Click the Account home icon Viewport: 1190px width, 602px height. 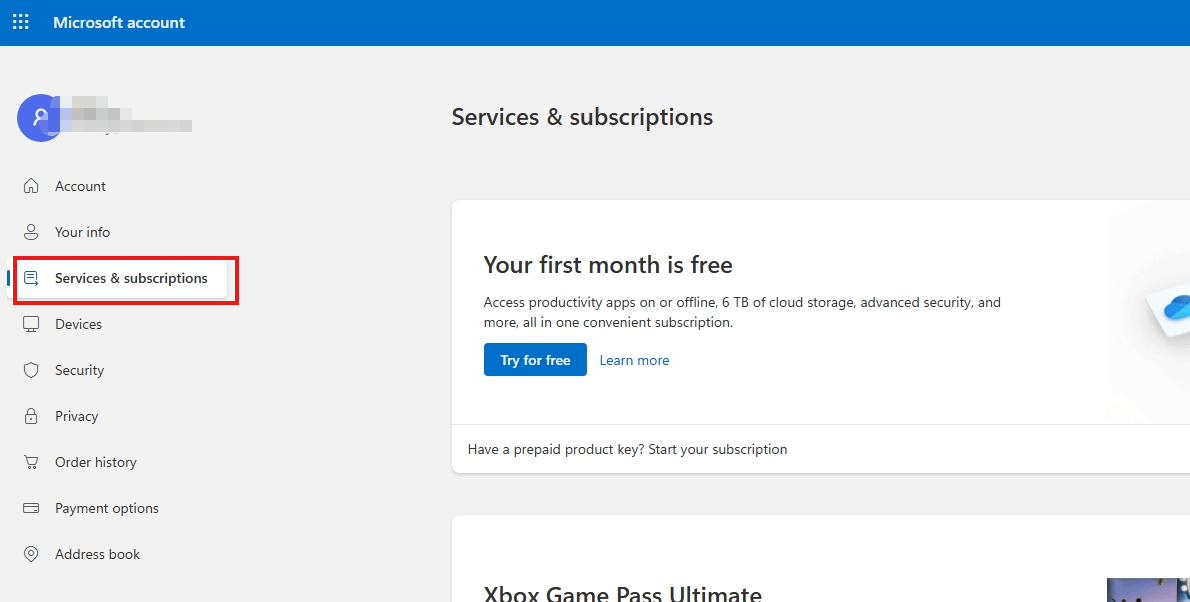click(x=31, y=186)
